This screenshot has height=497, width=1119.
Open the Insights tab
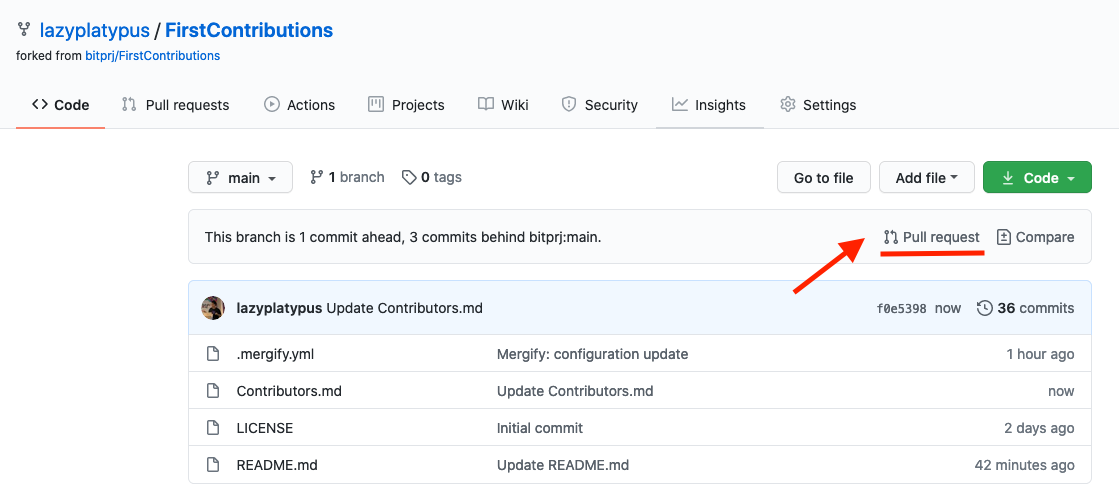click(709, 105)
